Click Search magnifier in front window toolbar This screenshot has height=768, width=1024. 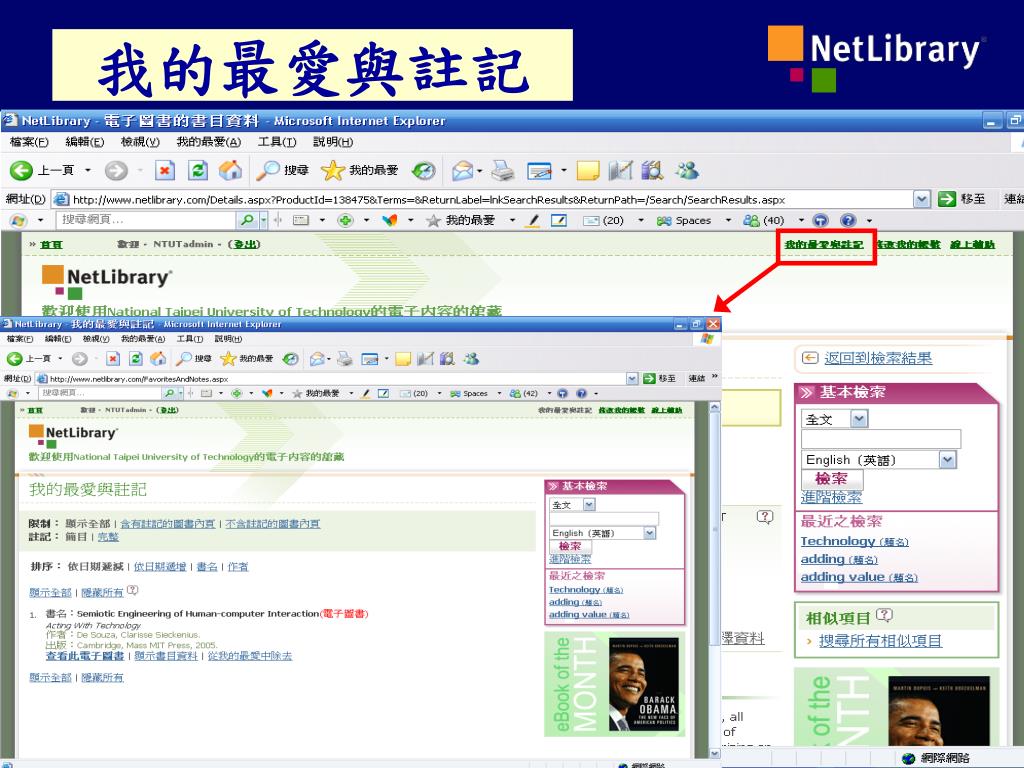pyautogui.click(x=184, y=358)
